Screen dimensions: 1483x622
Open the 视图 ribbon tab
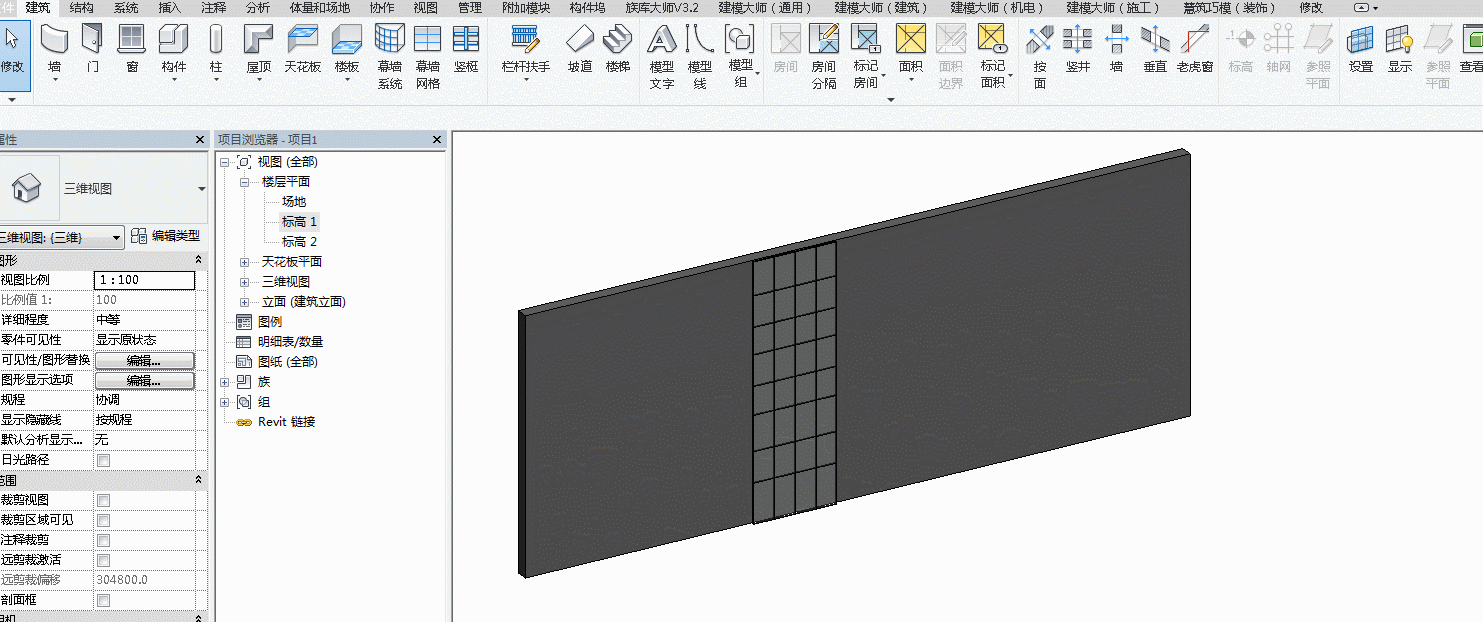(x=426, y=7)
